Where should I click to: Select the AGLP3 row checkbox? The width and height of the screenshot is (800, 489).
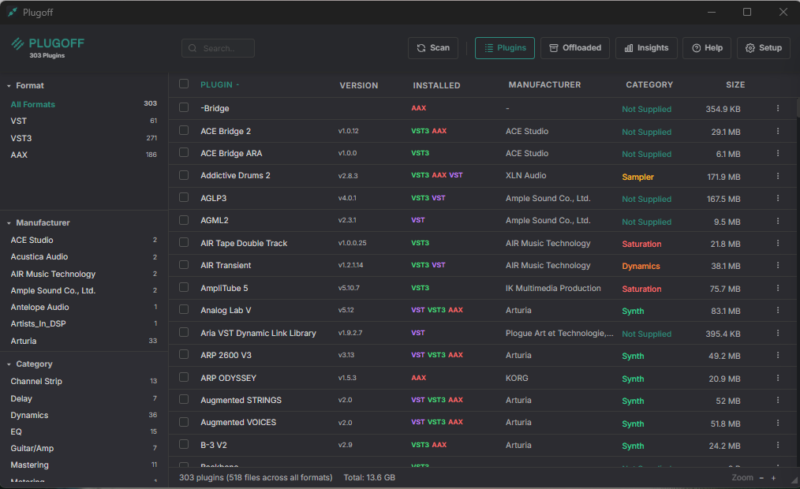184,198
